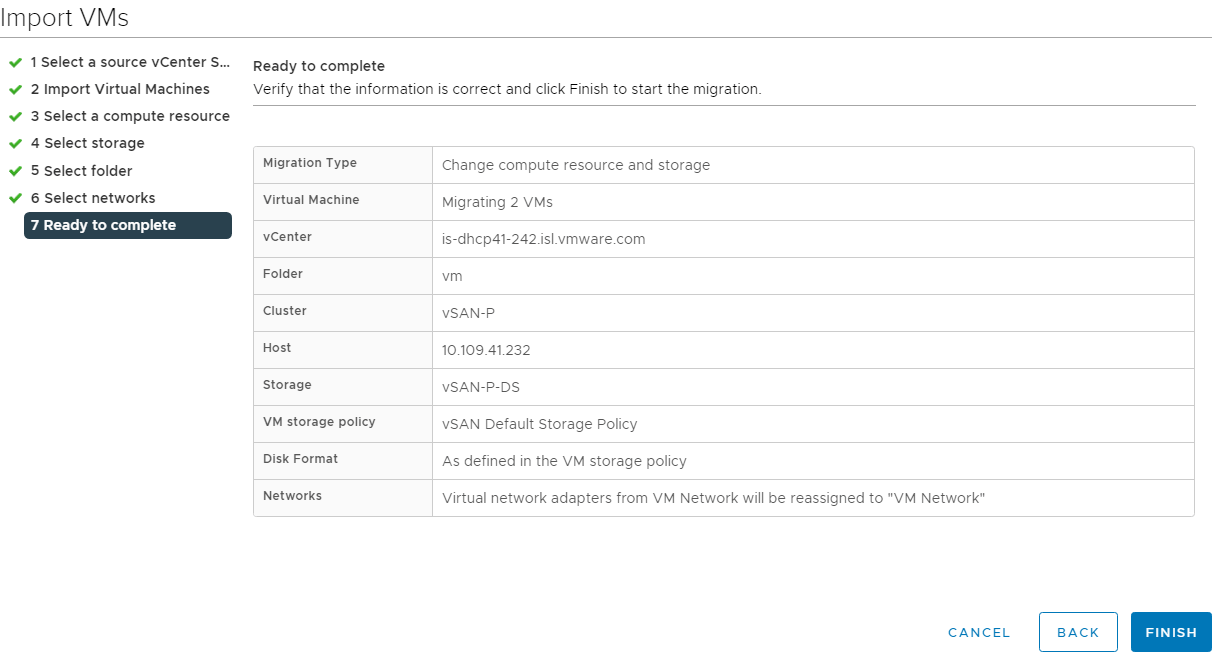1222x669 pixels.
Task: Click the BACK button
Action: coord(1078,632)
